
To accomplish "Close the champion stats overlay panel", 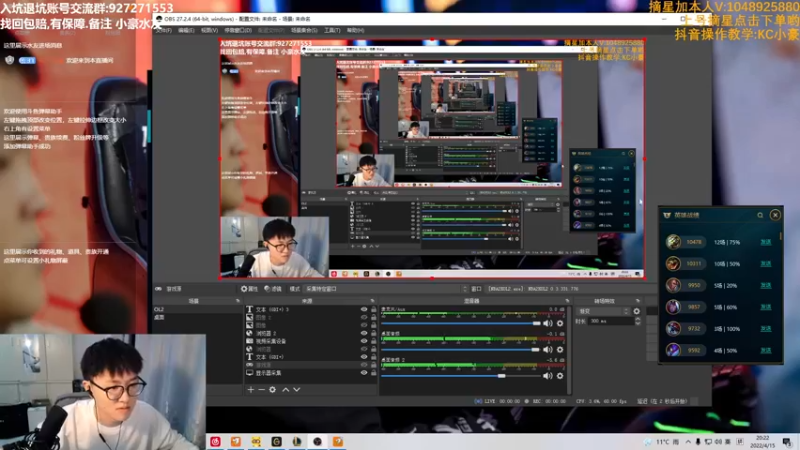I will (x=775, y=215).
